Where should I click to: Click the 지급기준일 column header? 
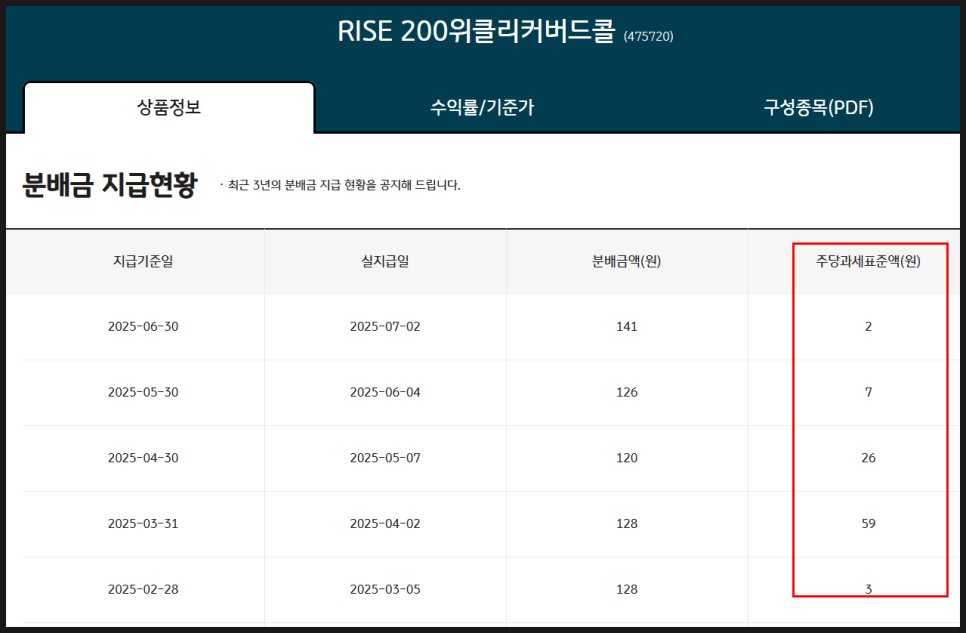pos(143,261)
